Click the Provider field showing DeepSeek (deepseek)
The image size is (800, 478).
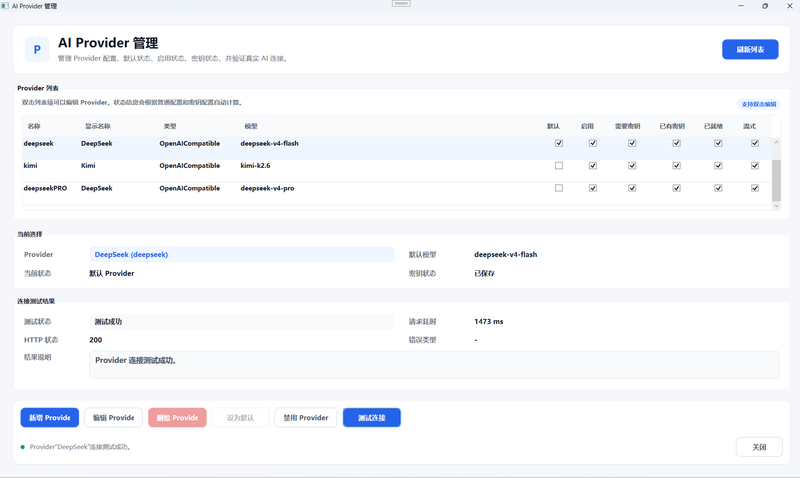click(241, 254)
